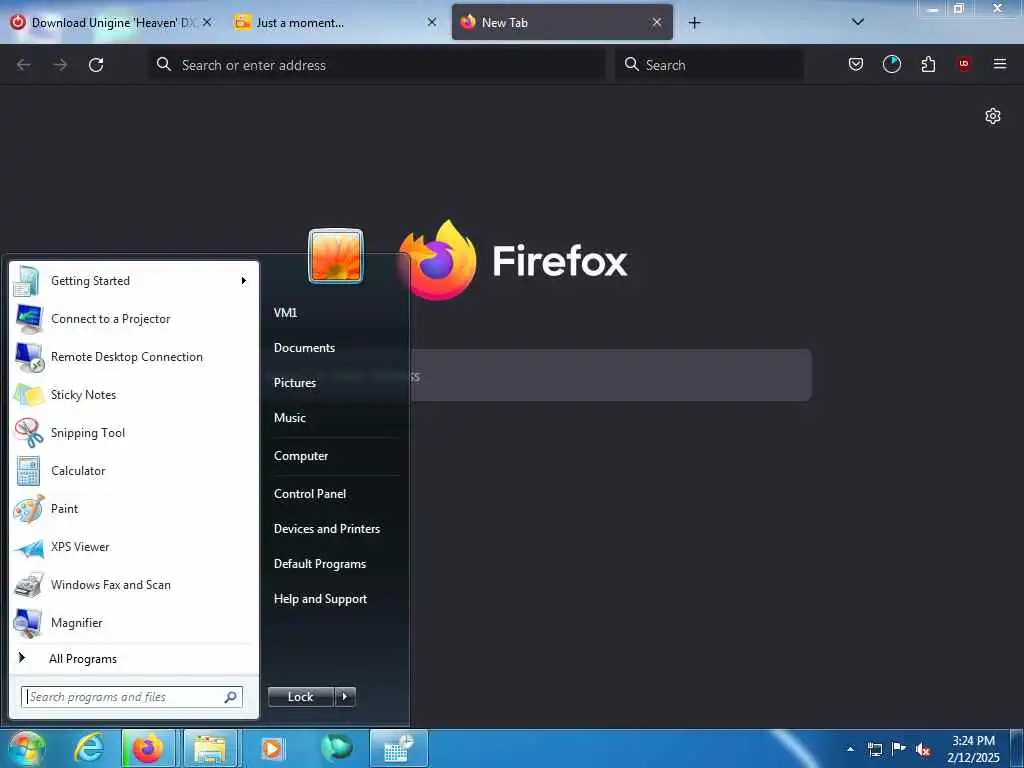Open Music library
The image size is (1024, 768).
coord(289,418)
